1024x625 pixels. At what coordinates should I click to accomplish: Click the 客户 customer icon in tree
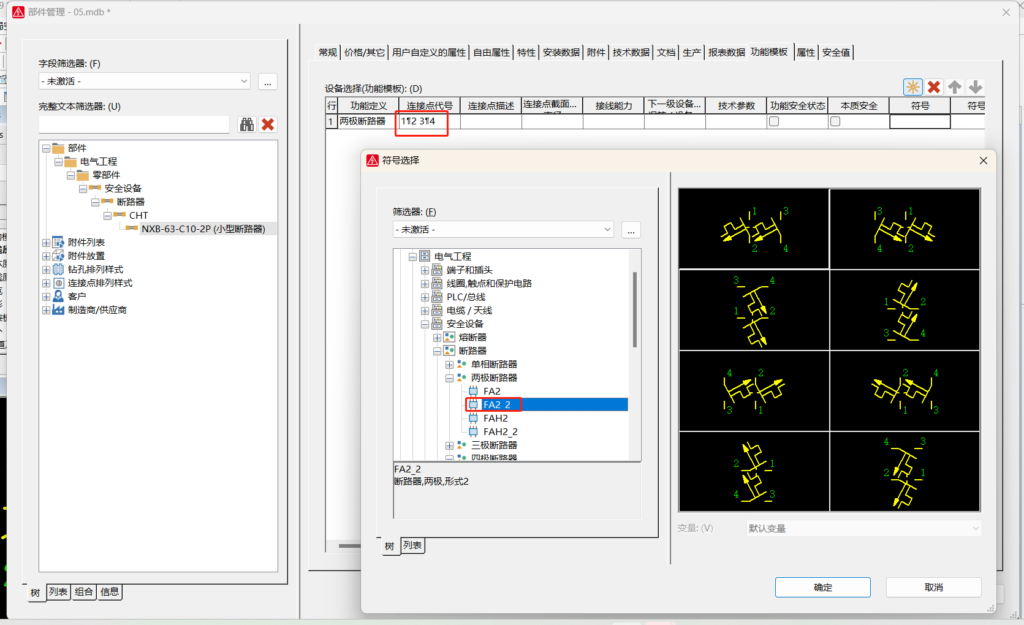[58, 296]
